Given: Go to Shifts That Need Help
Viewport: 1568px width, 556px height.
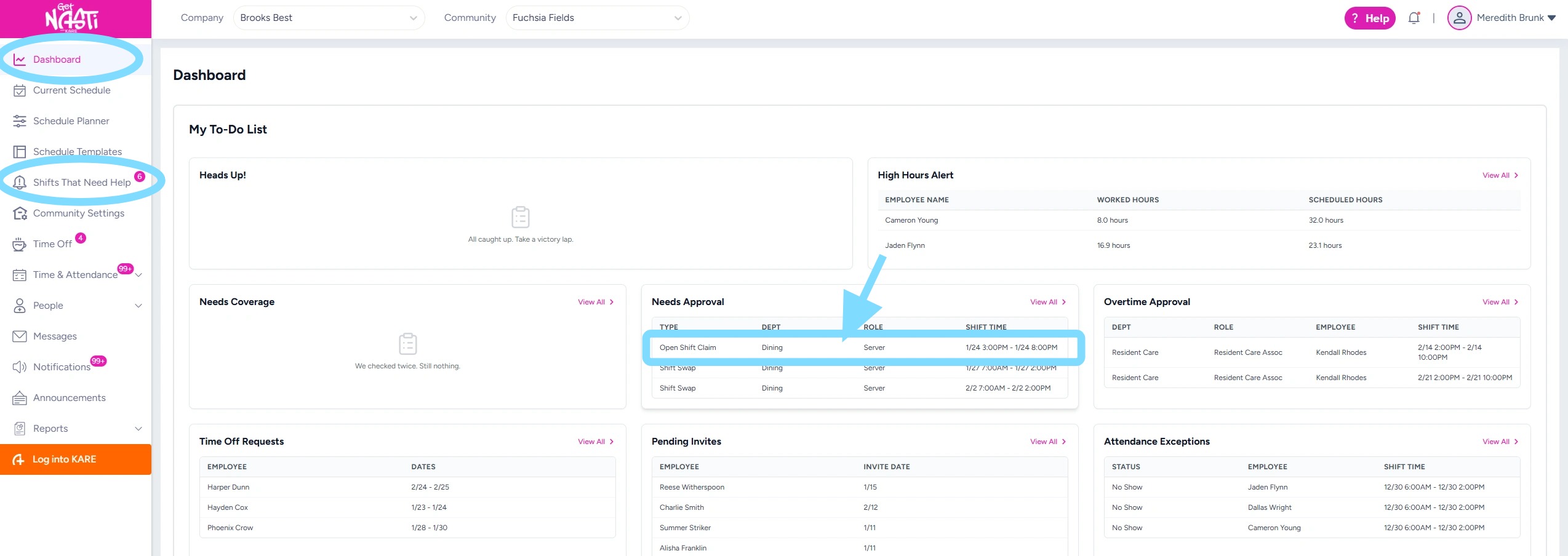Looking at the screenshot, I should coord(81,183).
